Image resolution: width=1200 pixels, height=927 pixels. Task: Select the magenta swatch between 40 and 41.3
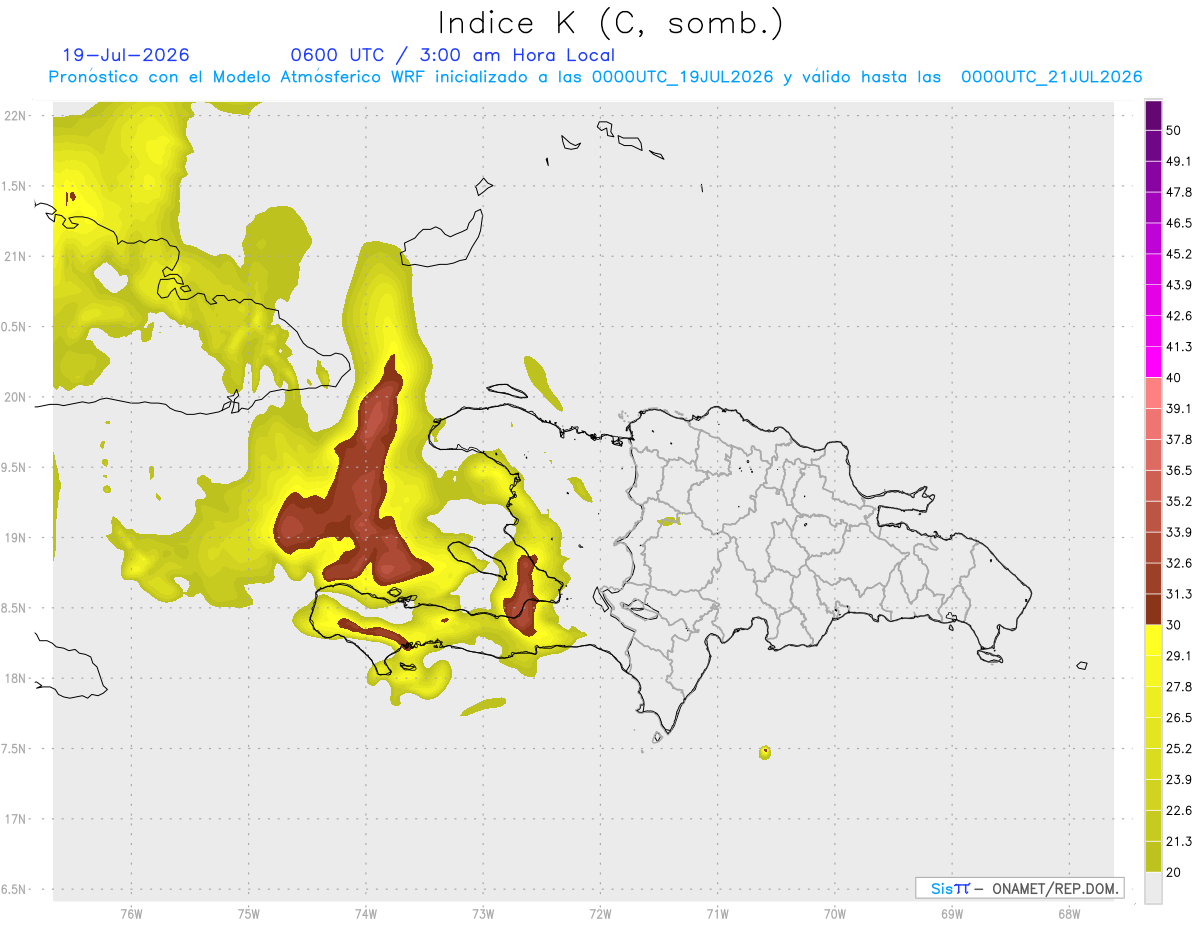tap(1153, 362)
